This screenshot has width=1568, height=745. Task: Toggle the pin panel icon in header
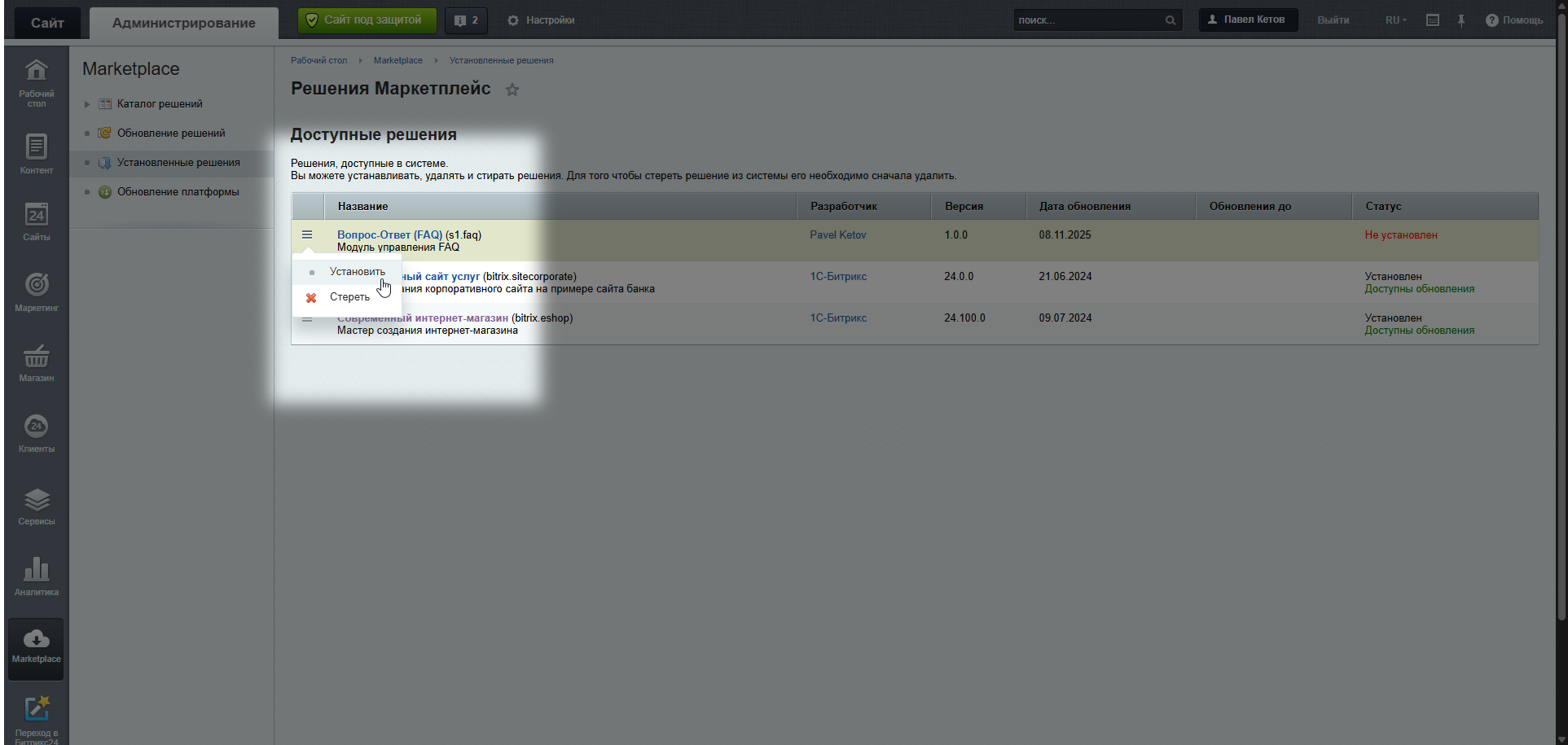[x=1460, y=20]
